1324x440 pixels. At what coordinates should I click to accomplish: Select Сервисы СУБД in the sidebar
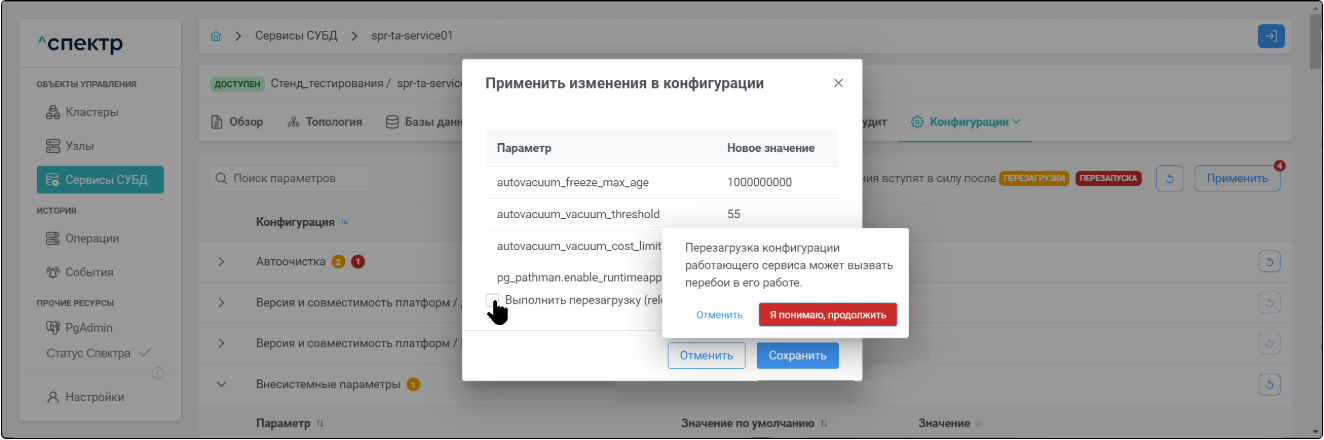100,180
